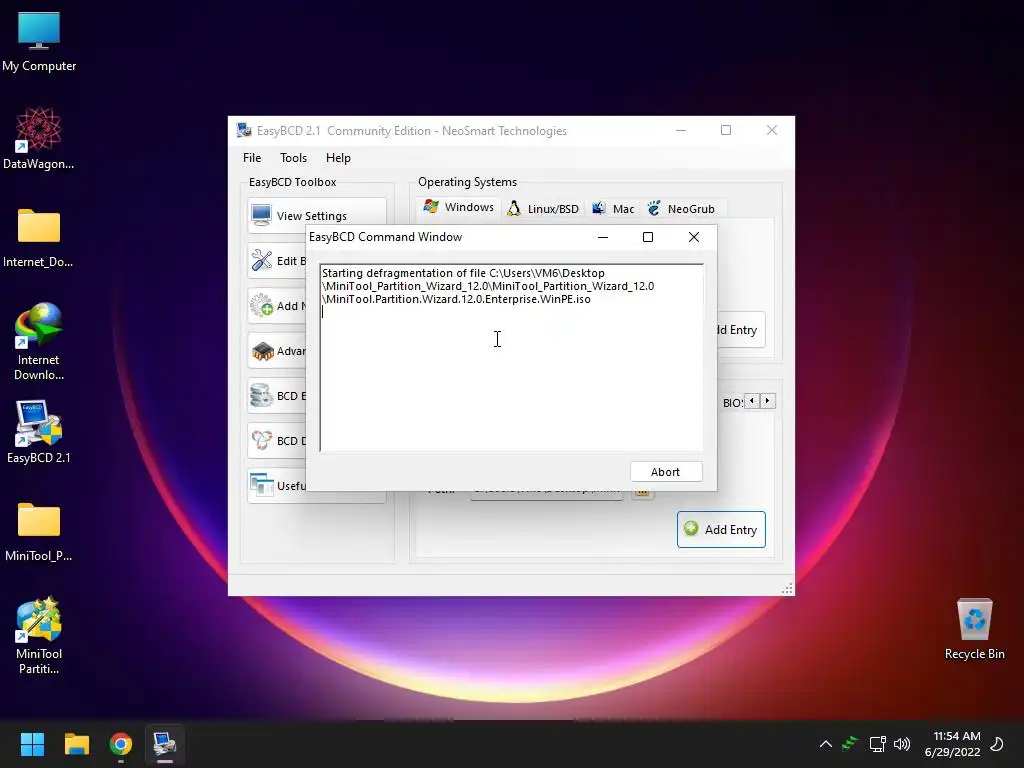The image size is (1024, 768).
Task: Select the Internet_Do... folder on desktop
Action: pyautogui.click(x=39, y=238)
